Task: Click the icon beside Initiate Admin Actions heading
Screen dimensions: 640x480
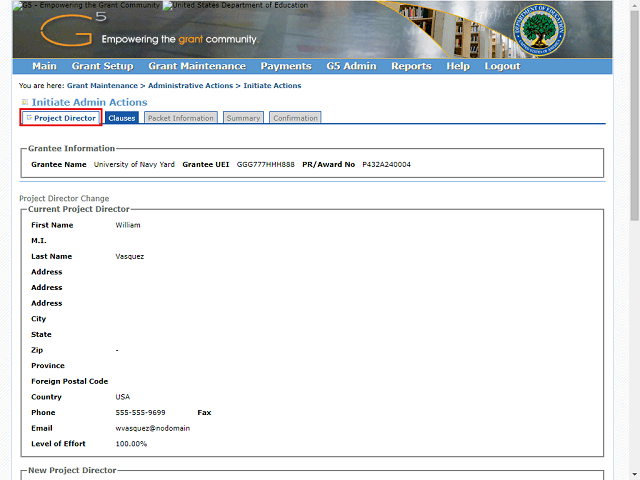Action: click(x=25, y=102)
